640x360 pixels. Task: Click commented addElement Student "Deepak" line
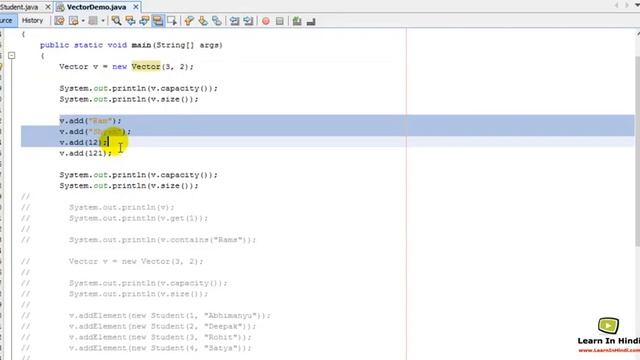162,326
